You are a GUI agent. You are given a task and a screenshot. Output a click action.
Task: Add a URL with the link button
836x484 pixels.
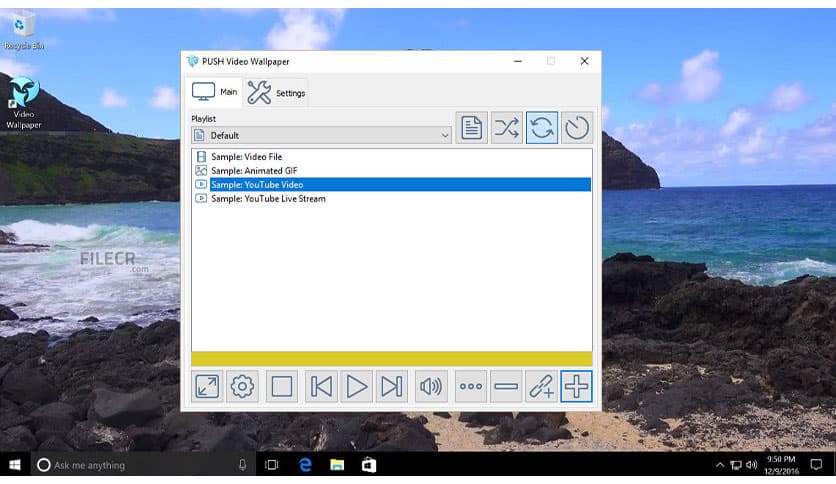(541, 386)
